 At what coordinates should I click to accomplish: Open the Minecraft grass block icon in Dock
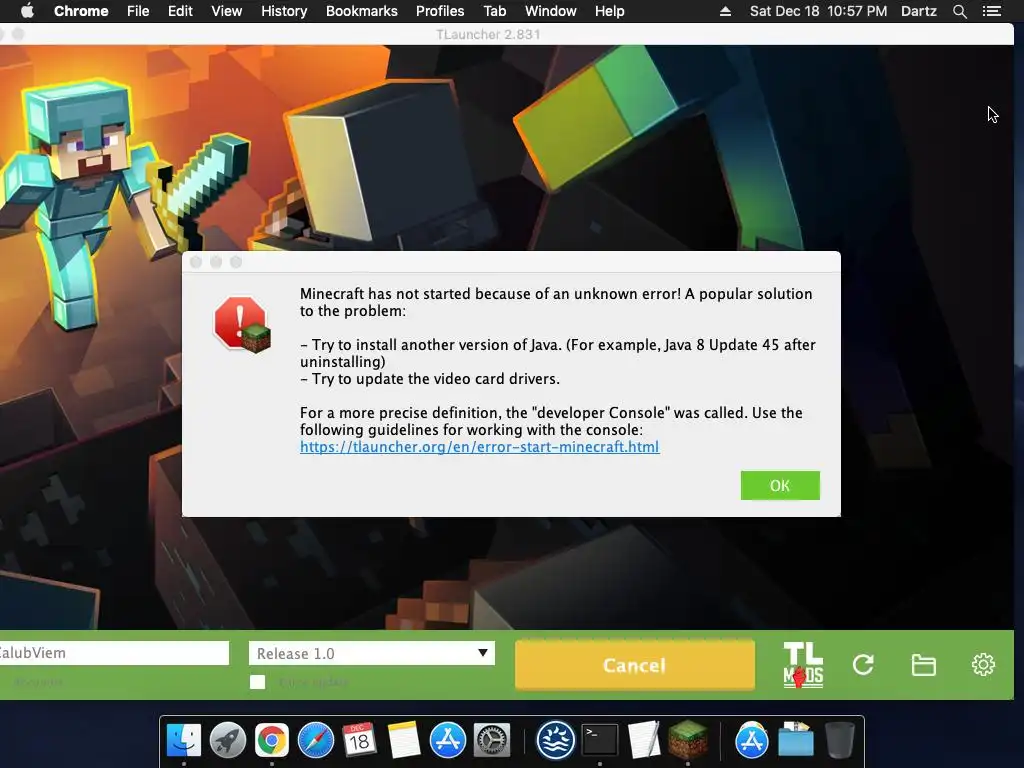[688, 741]
